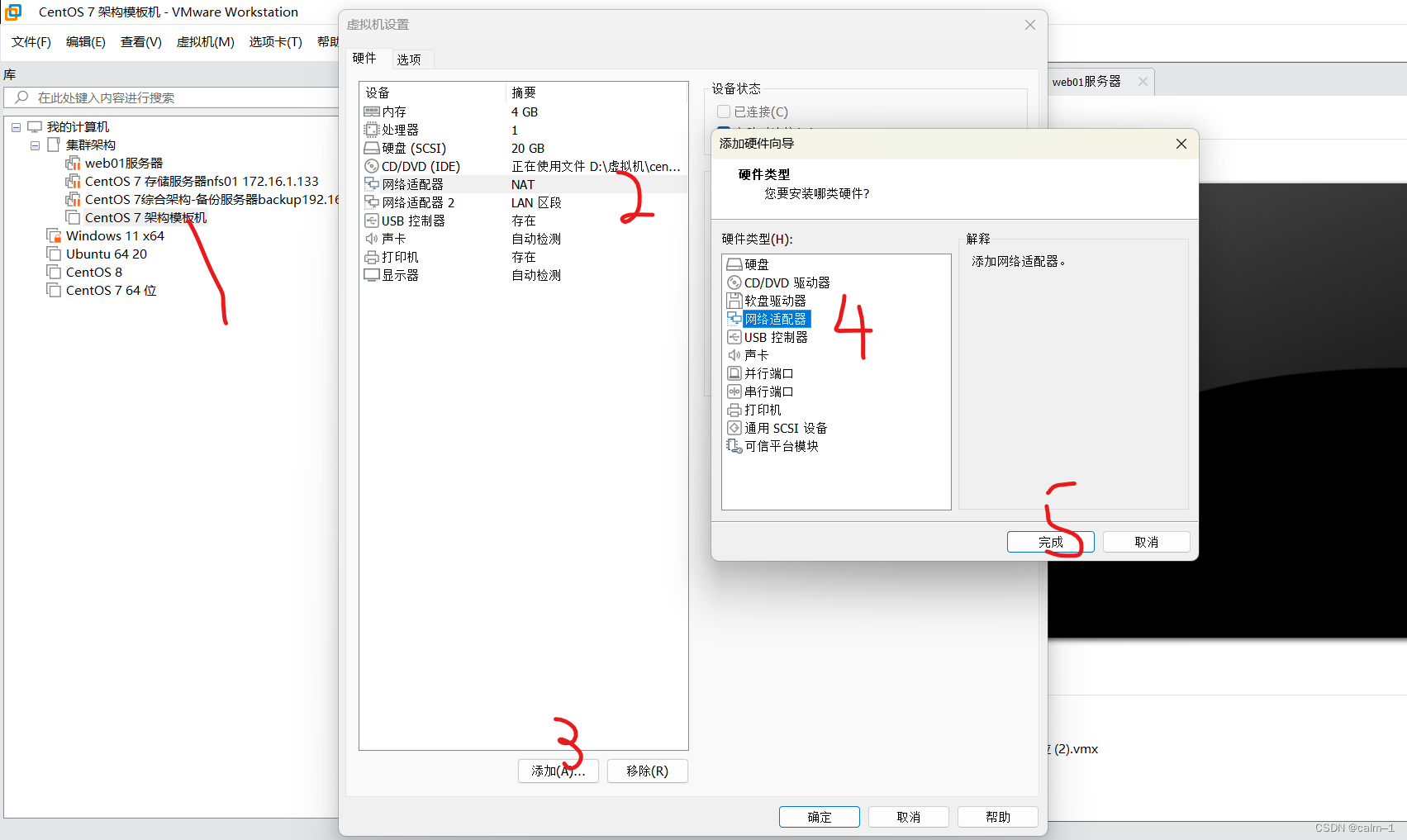The image size is (1407, 840).
Task: Toggle the 已连接(C) checkbox
Action: click(724, 112)
